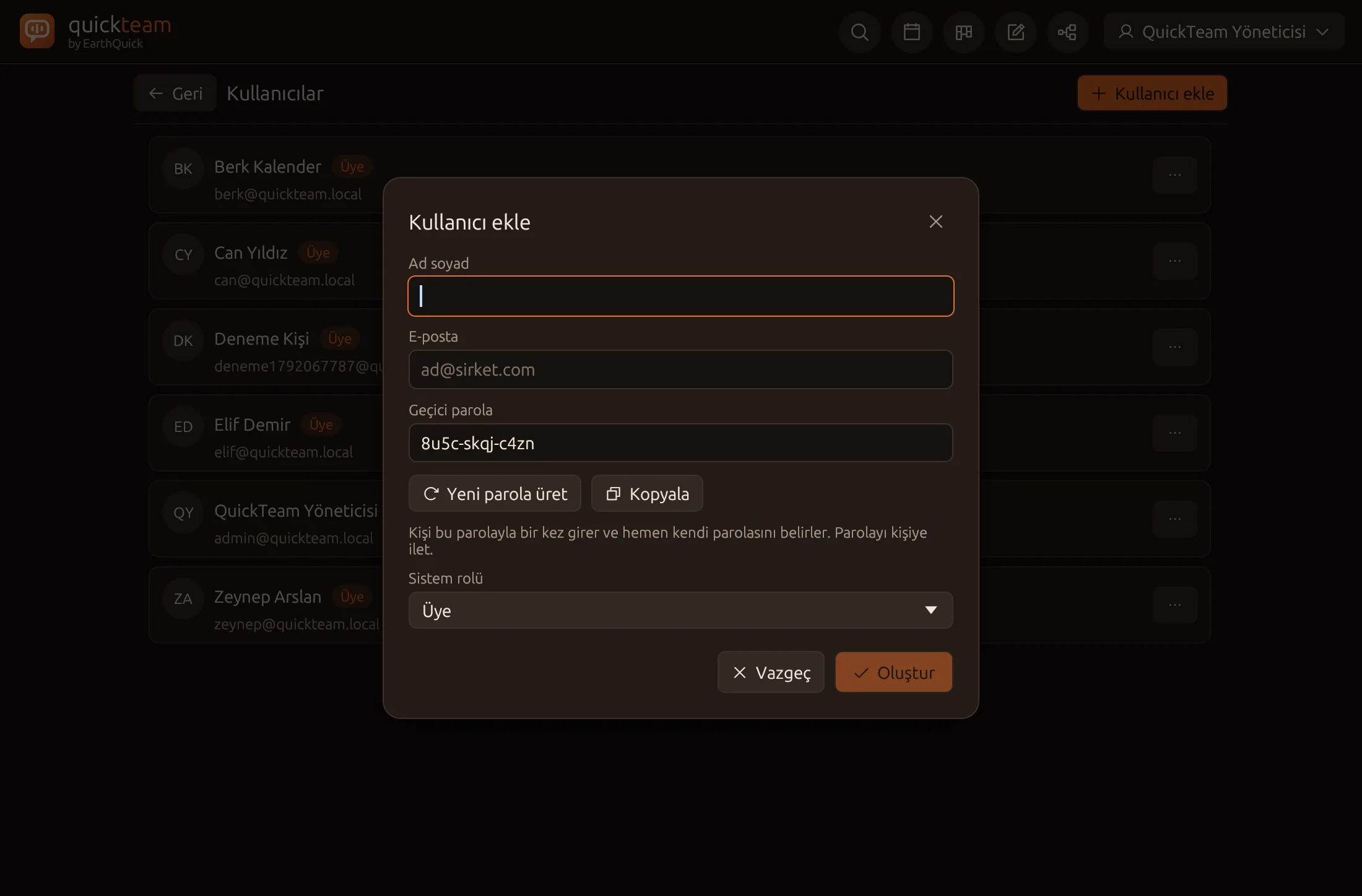Click the Üye badge beside Berk Kalender
The width and height of the screenshot is (1362, 896).
point(352,166)
